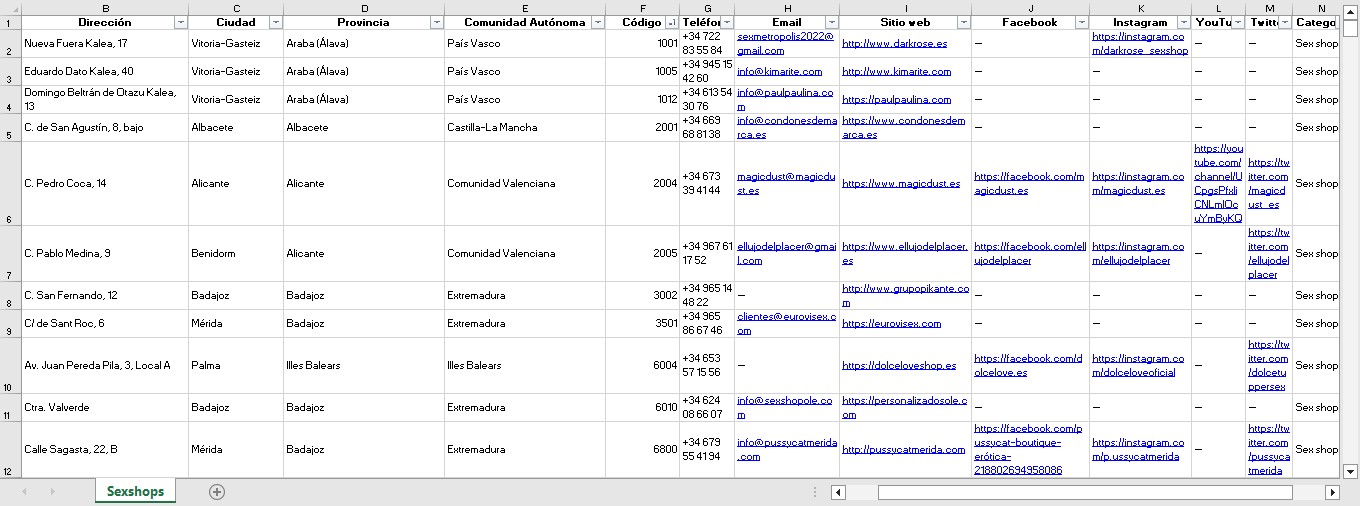Switch to the Sexshops sheet tab

coord(135,492)
